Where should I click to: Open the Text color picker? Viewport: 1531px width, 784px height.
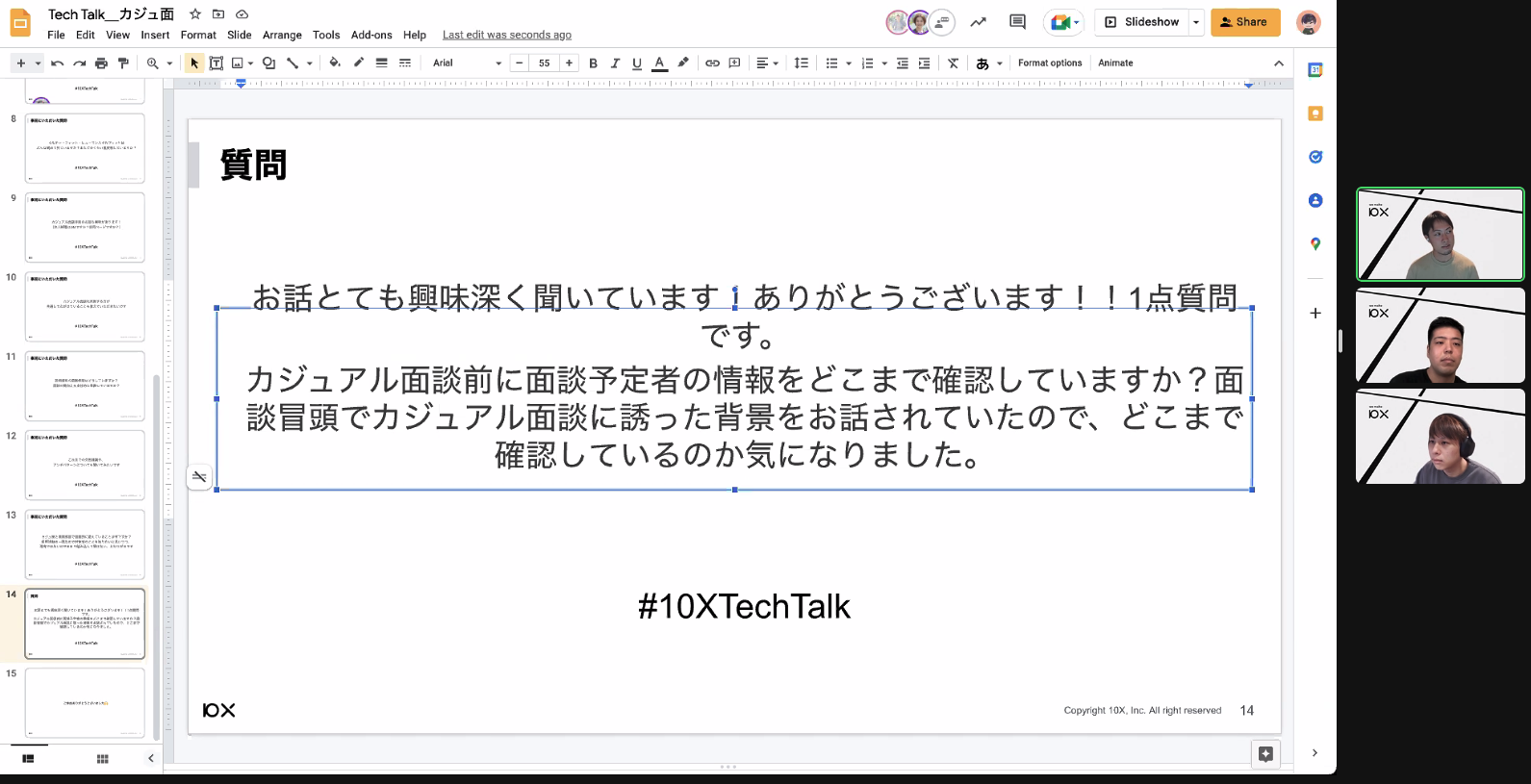tap(659, 63)
